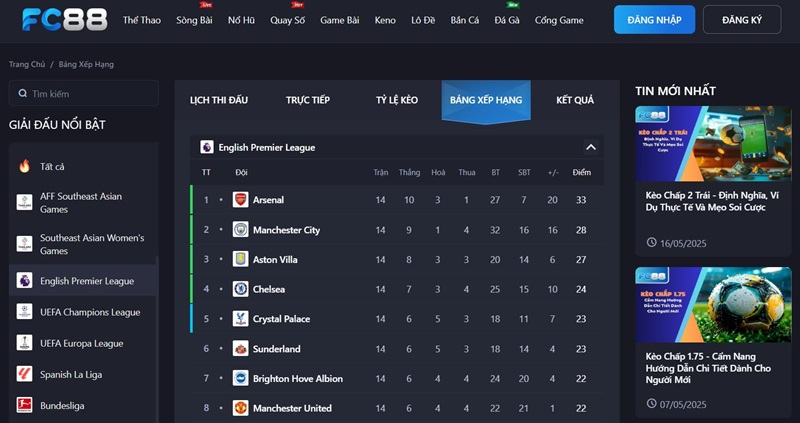The width and height of the screenshot is (800, 423).
Task: Click the Crystal Palace crest icon
Action: click(x=240, y=319)
